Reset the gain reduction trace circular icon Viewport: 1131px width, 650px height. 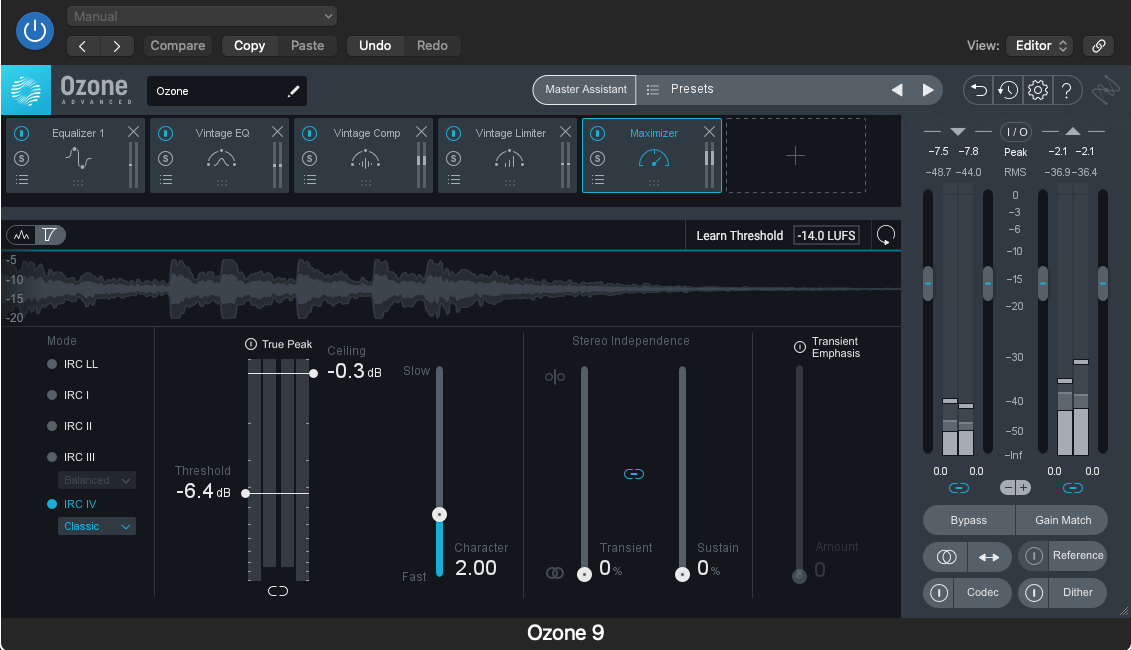(885, 235)
